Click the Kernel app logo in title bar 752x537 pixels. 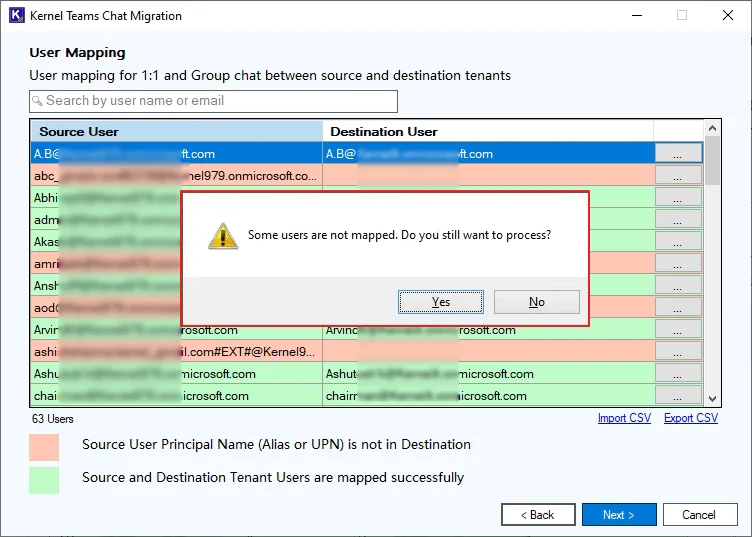(16, 15)
